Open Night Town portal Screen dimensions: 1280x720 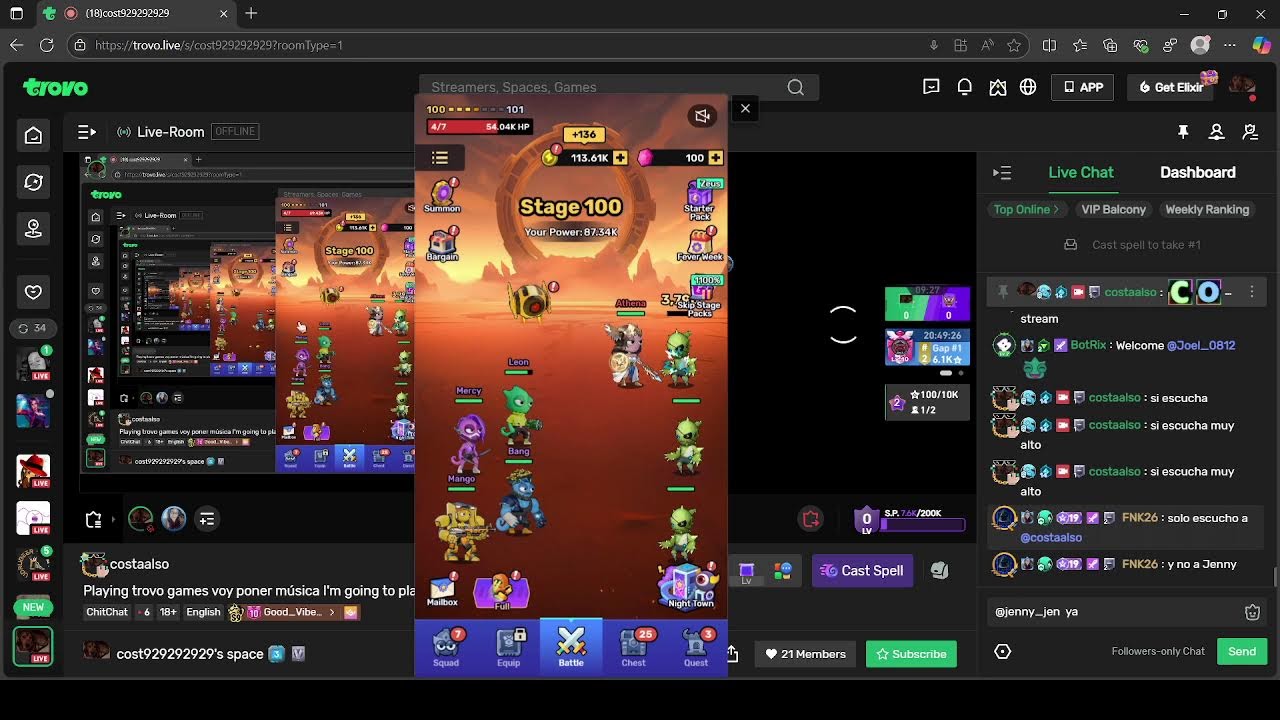(691, 586)
